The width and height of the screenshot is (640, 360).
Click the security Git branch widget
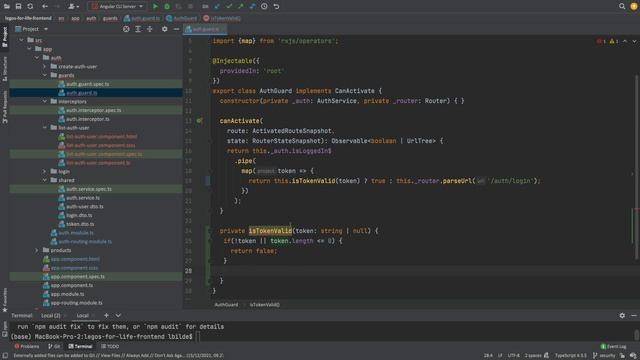tap(604, 356)
